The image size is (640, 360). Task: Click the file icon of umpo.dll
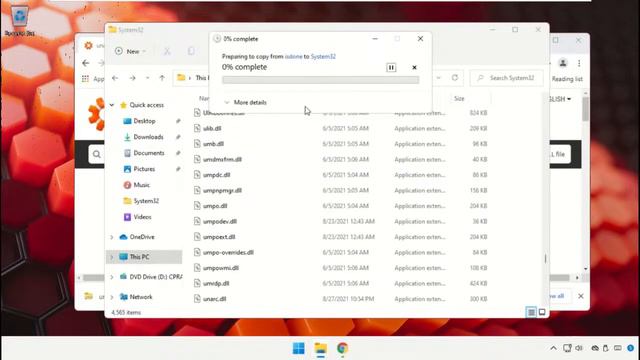tap(197, 206)
